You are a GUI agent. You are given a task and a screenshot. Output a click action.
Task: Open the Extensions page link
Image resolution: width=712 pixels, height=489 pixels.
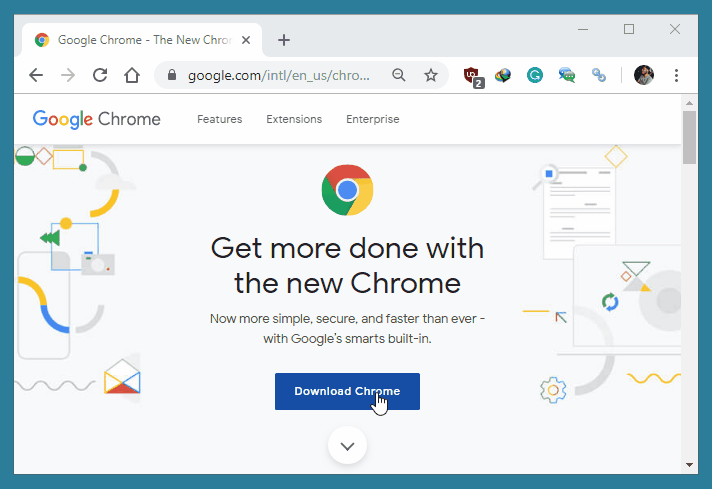pyautogui.click(x=294, y=119)
